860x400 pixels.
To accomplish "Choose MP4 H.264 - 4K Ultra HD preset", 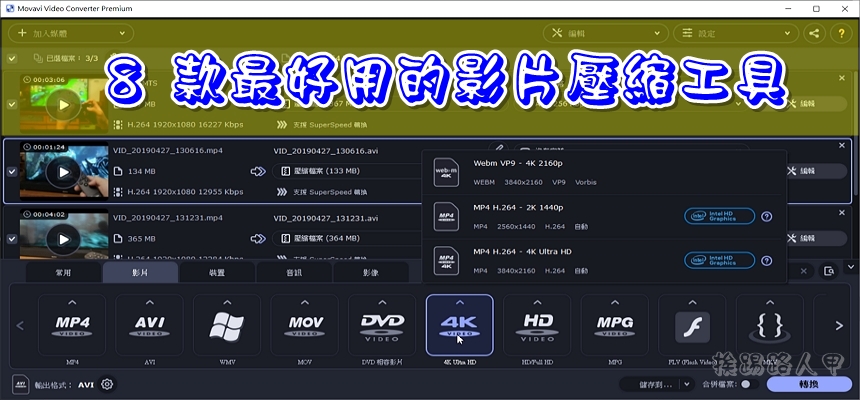I will (x=602, y=261).
